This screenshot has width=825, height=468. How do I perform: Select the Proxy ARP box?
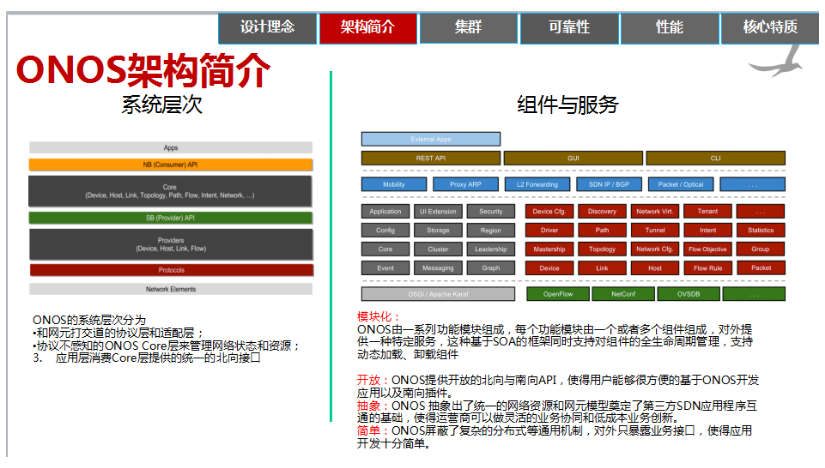pos(466,184)
